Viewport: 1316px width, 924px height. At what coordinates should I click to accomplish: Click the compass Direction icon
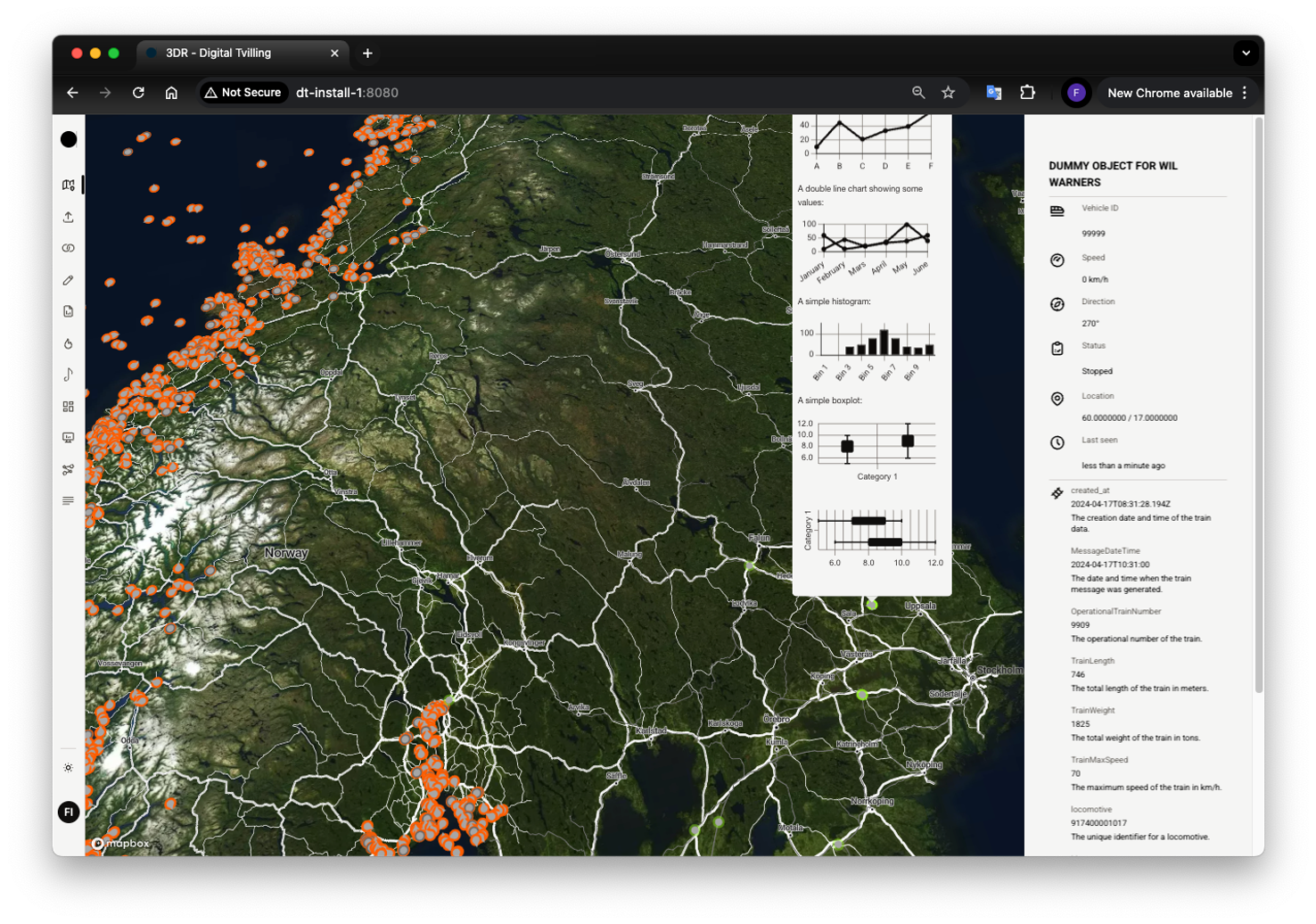[1057, 303]
